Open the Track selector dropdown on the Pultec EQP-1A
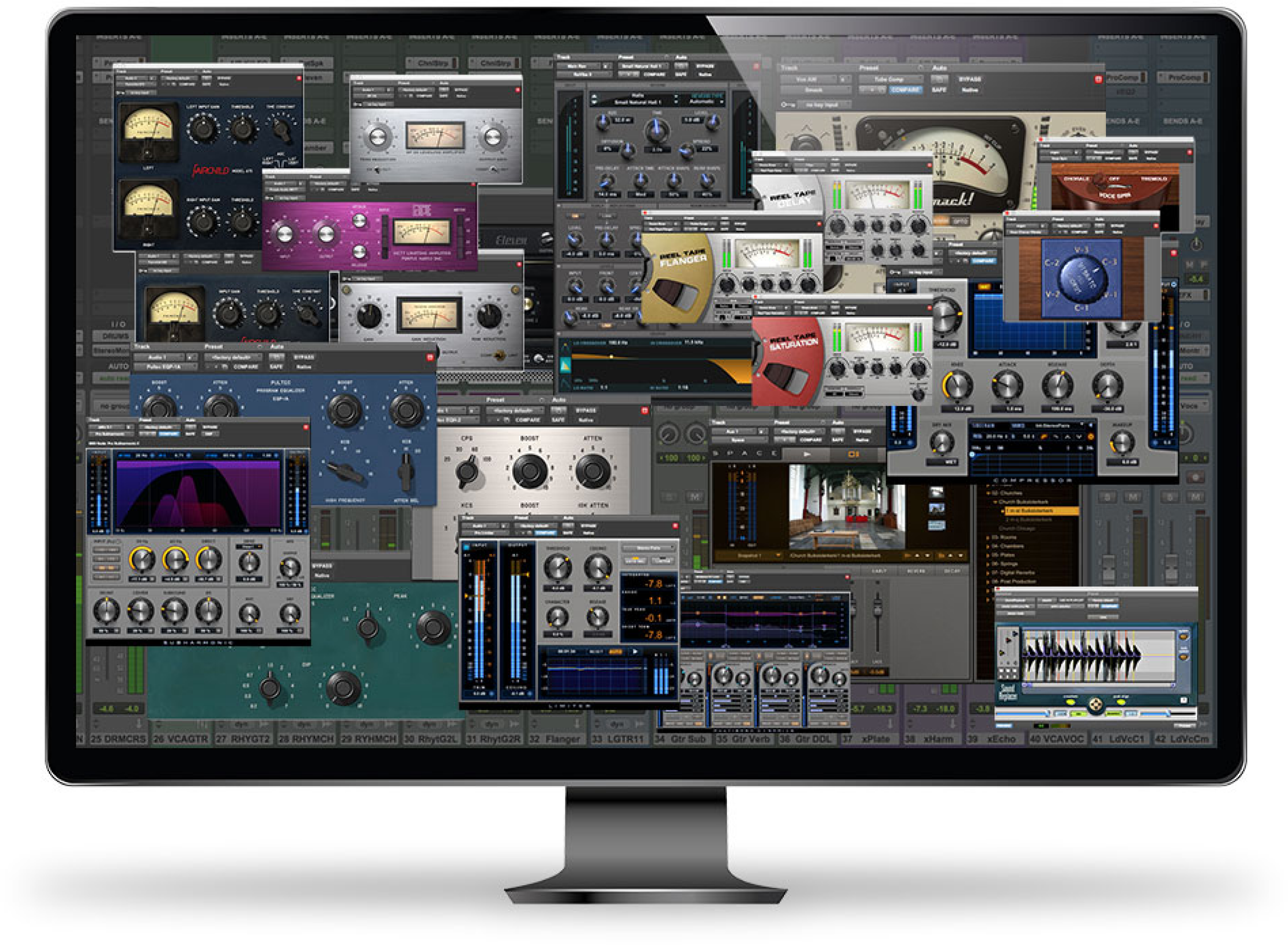1288x945 pixels. pyautogui.click(x=158, y=357)
